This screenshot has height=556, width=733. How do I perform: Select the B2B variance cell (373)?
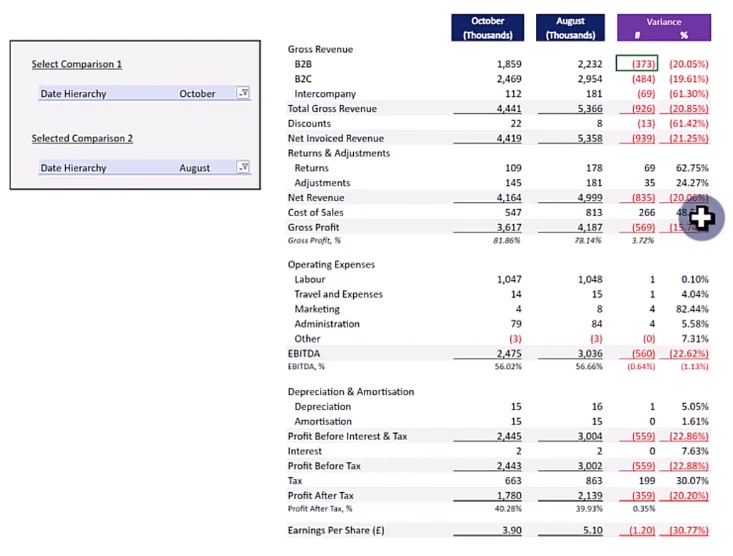click(637, 64)
